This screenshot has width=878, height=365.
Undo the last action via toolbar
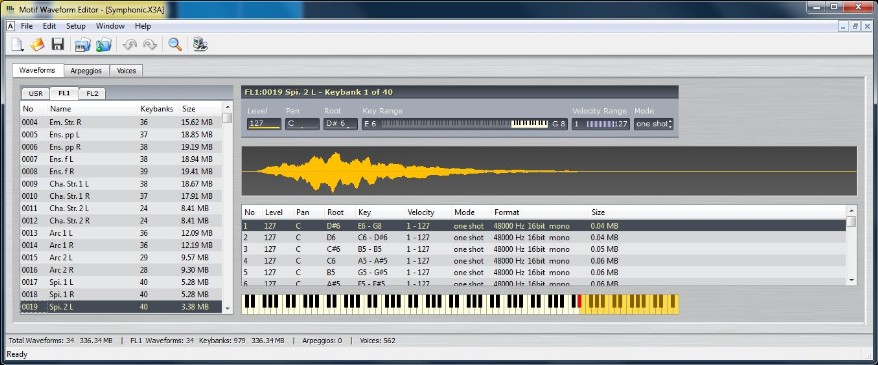tap(129, 45)
